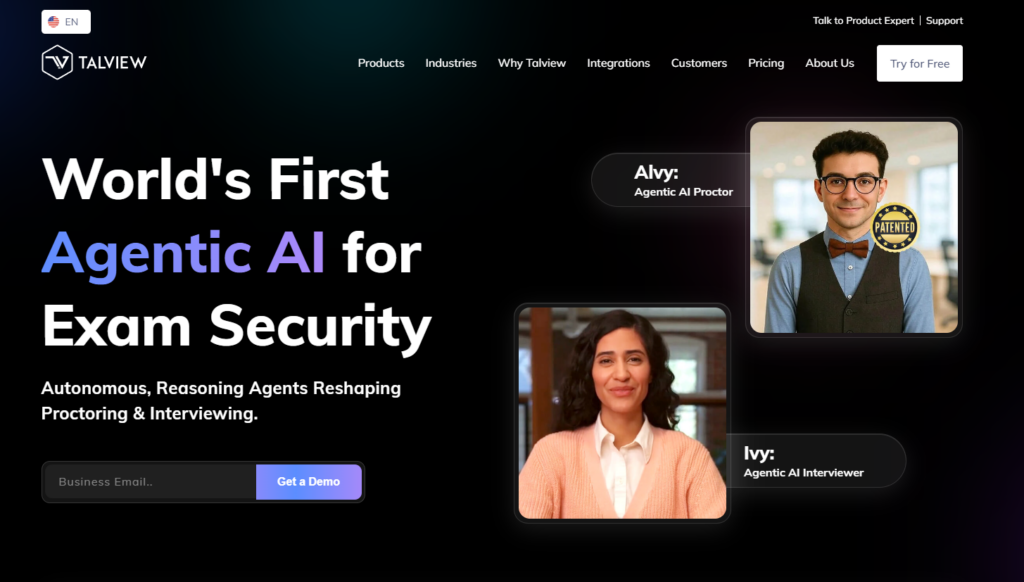Screen dimensions: 1024x582
Task: Click the Get a Demo button
Action: (x=309, y=482)
